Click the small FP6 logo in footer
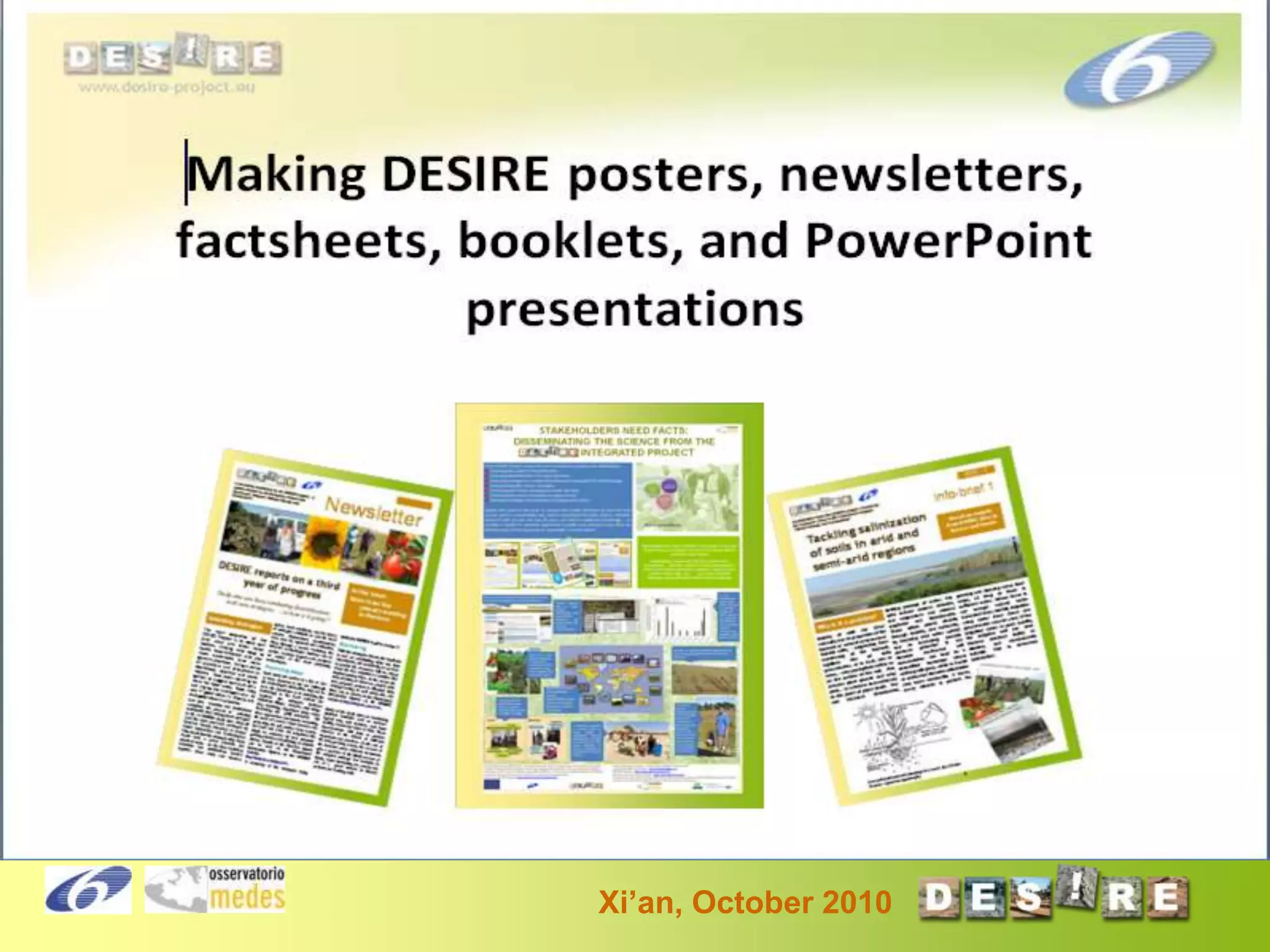1270x952 pixels. tap(88, 890)
